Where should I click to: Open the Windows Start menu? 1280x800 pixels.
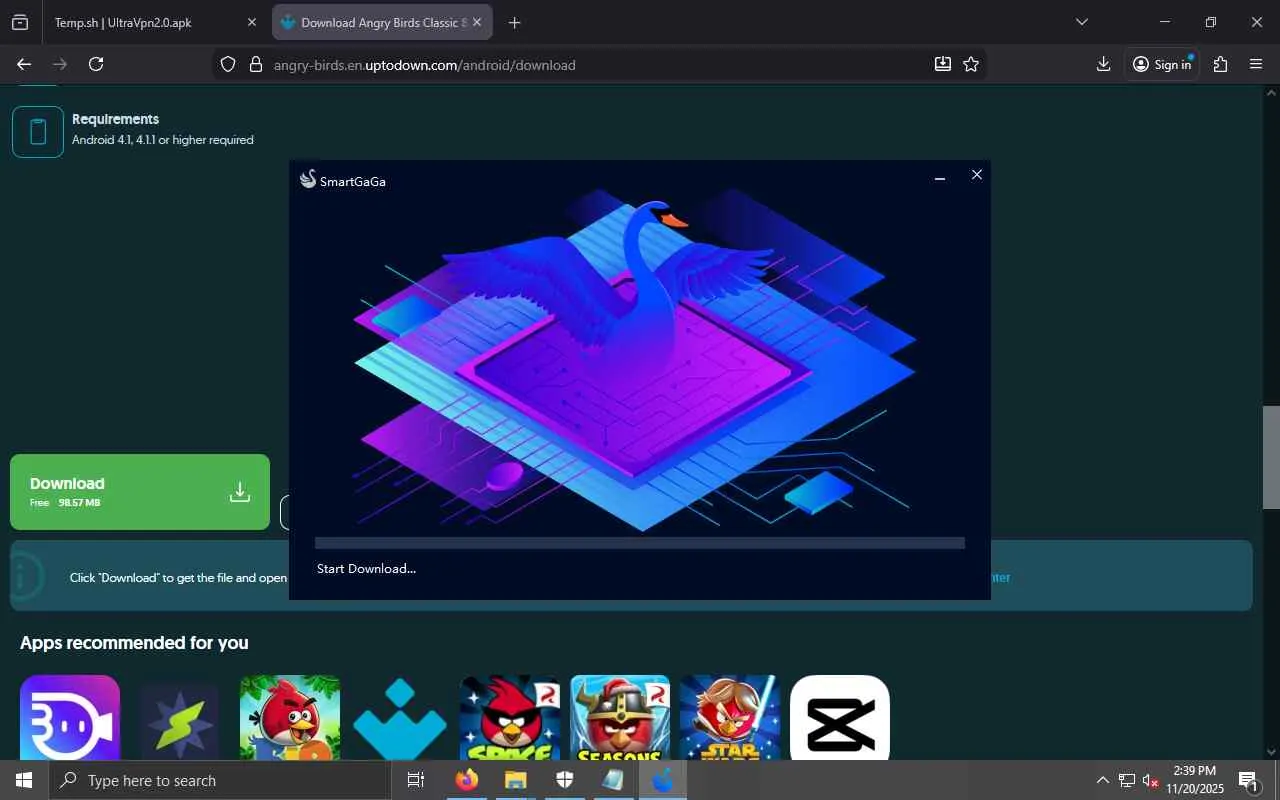click(x=24, y=780)
